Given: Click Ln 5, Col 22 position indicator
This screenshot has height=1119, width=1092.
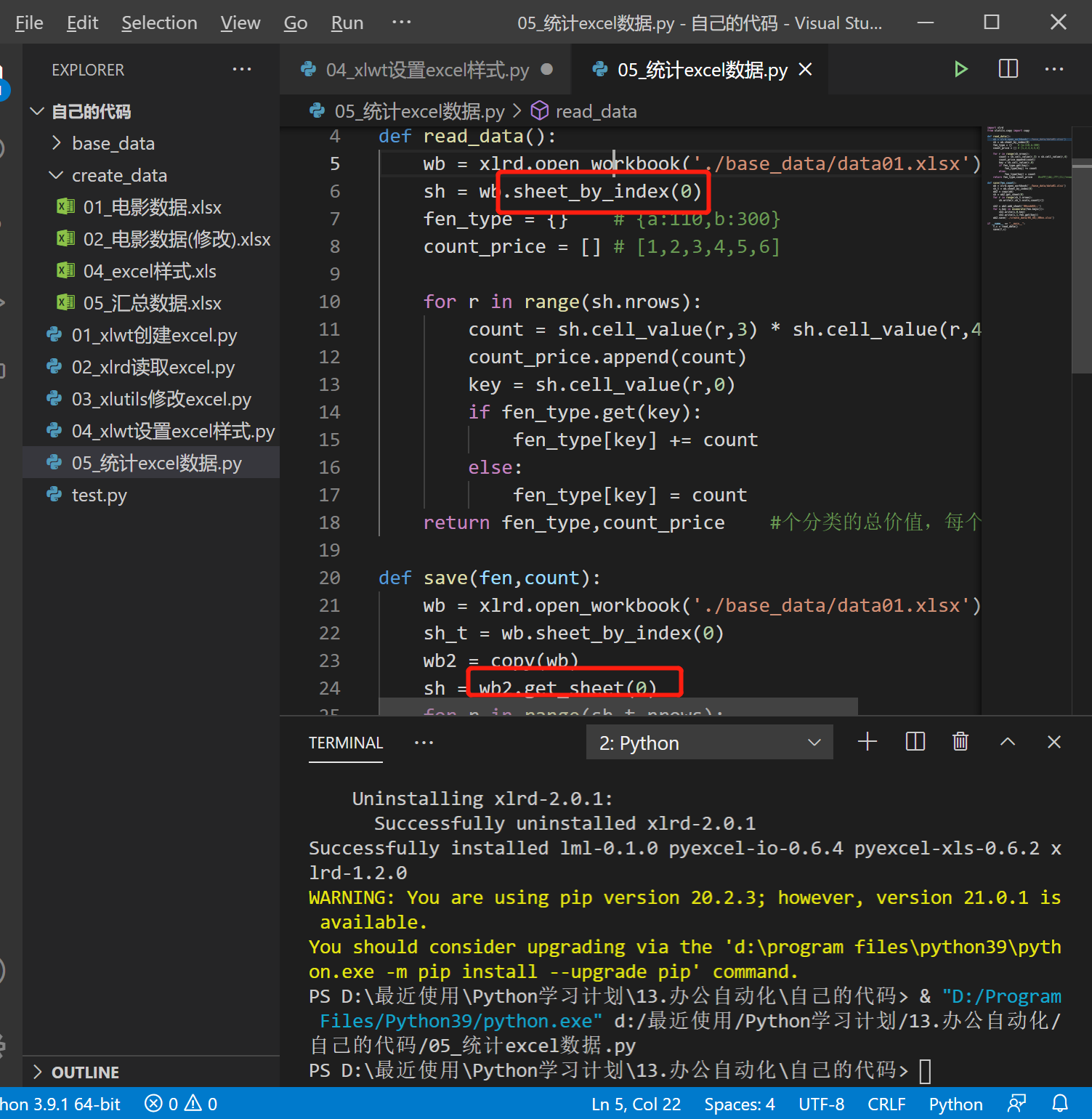Looking at the screenshot, I should 636,1104.
